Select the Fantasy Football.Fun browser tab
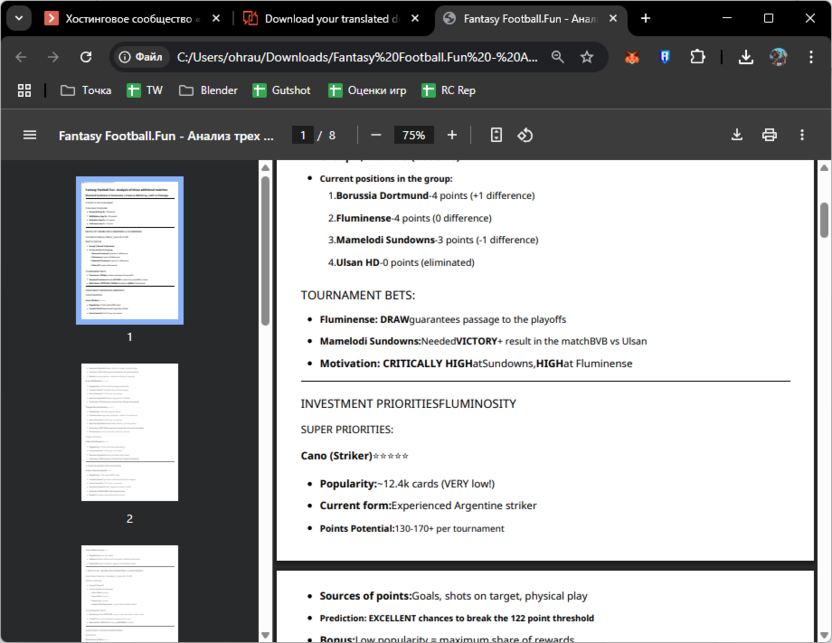832x643 pixels. [x=523, y=19]
